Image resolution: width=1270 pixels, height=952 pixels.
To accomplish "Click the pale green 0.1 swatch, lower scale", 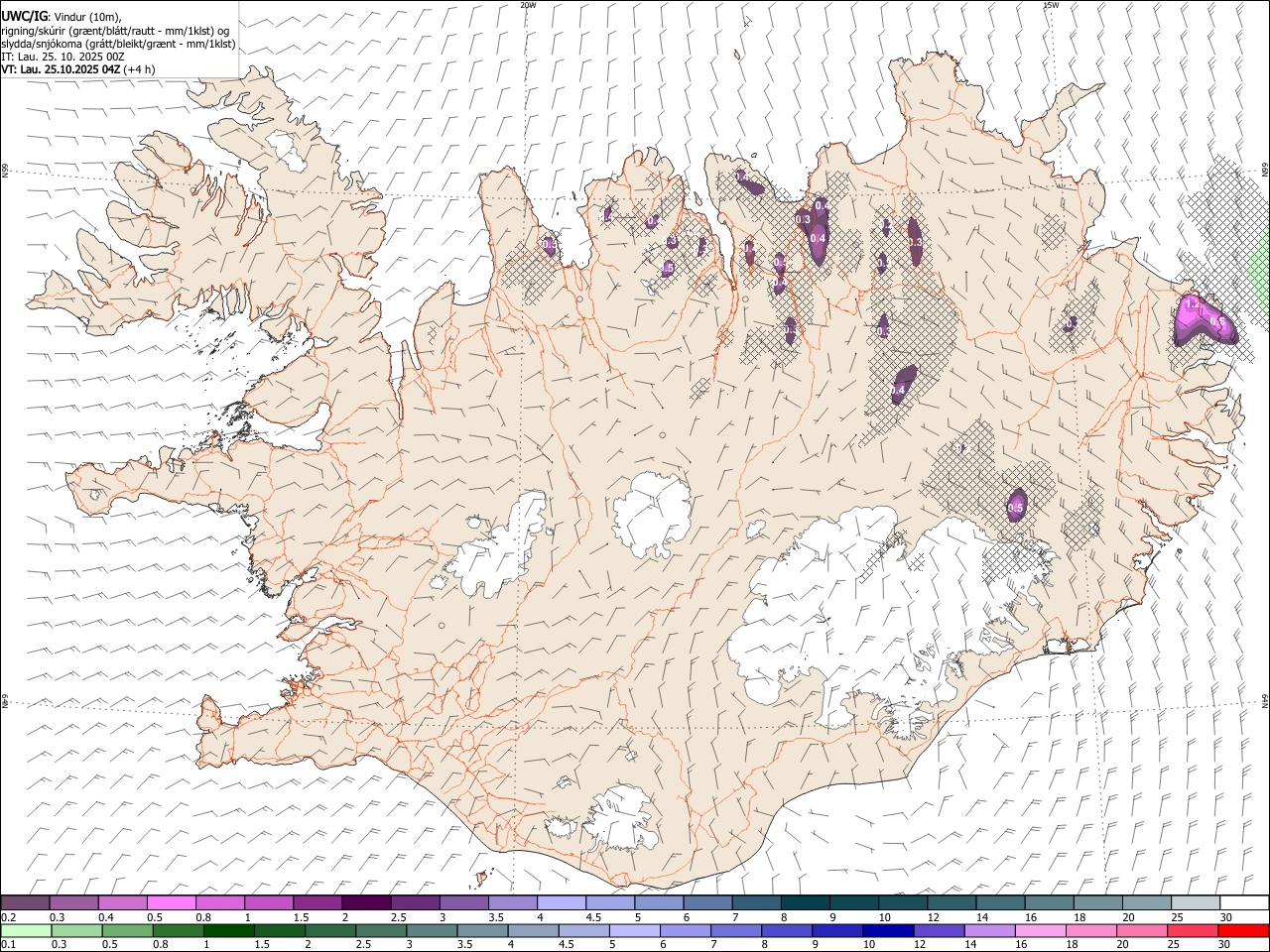I will click(x=26, y=930).
